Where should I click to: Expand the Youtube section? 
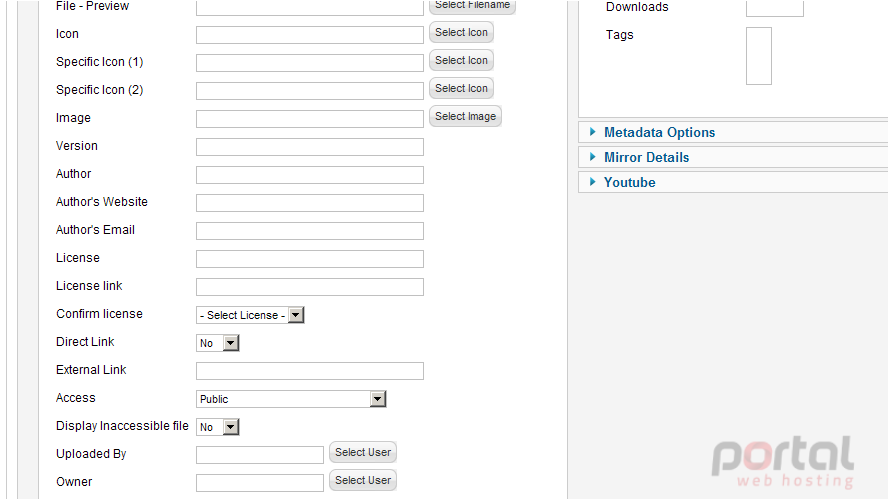[629, 183]
